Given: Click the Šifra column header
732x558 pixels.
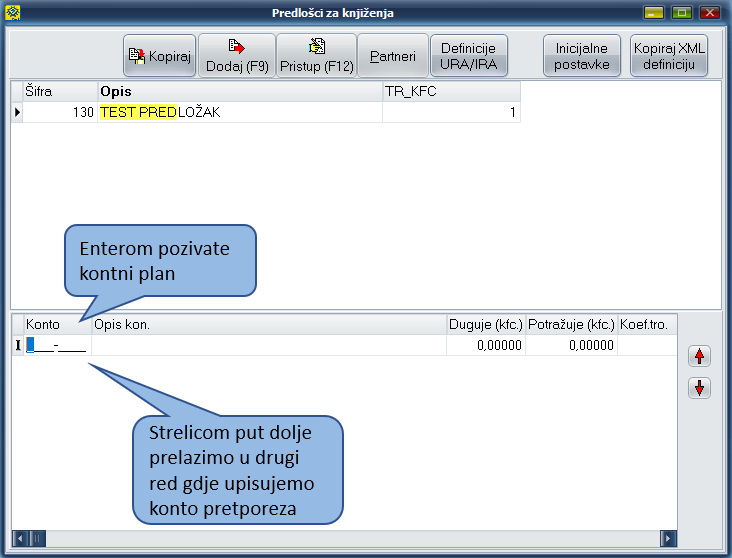Looking at the screenshot, I should click(59, 92).
